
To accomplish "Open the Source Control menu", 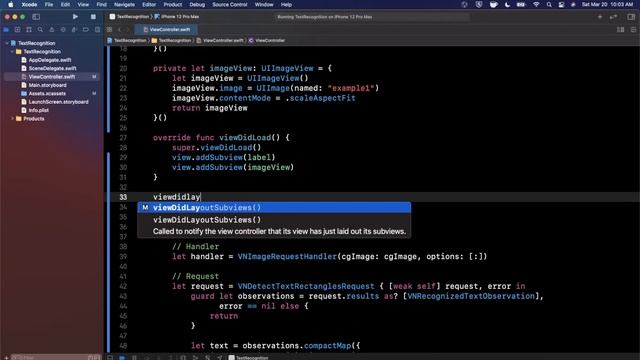I will click(230, 4).
